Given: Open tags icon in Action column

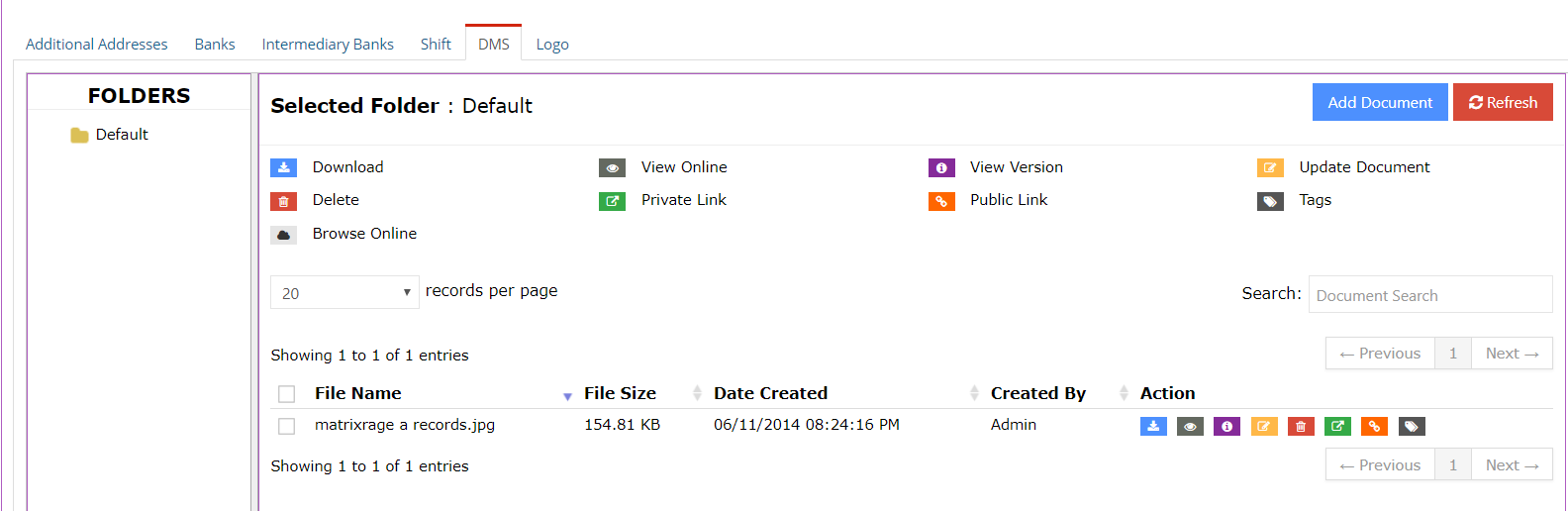Looking at the screenshot, I should 1412,427.
